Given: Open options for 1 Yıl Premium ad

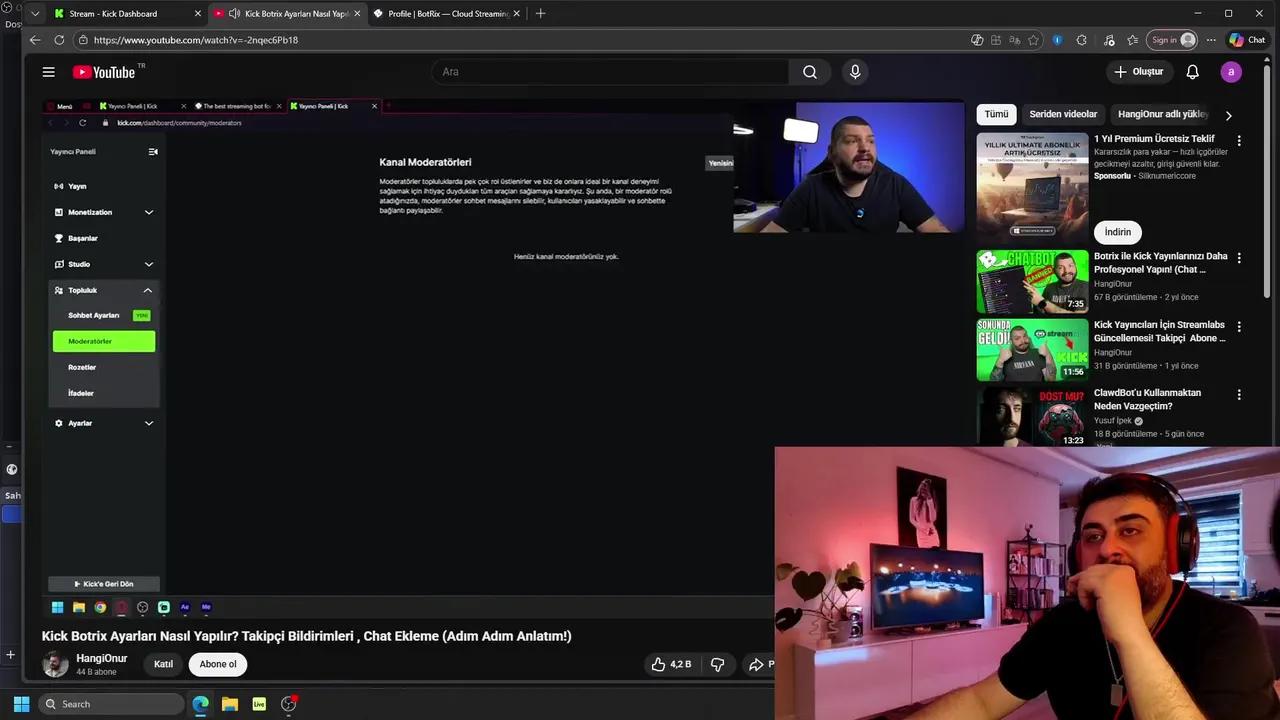Looking at the screenshot, I should 1239,141.
